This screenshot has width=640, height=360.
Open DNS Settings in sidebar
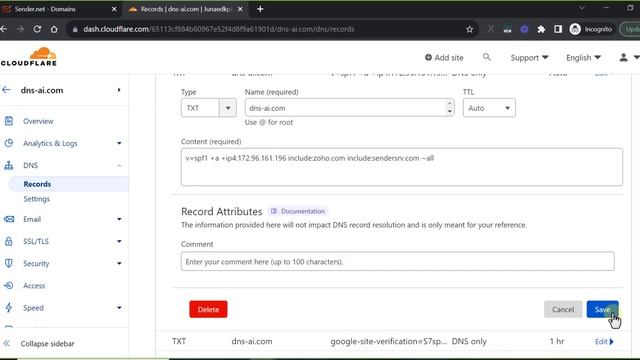[x=36, y=199]
